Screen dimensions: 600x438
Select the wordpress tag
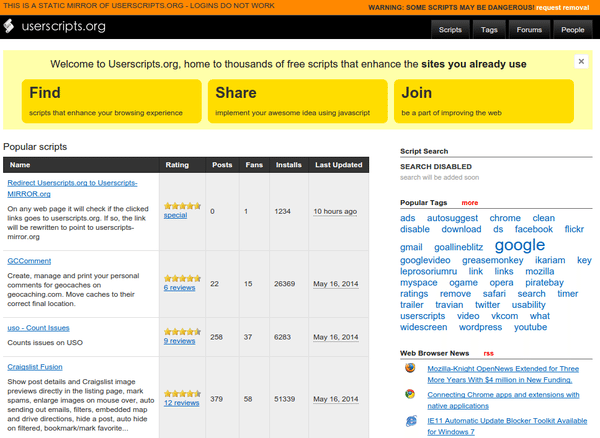[x=481, y=327]
